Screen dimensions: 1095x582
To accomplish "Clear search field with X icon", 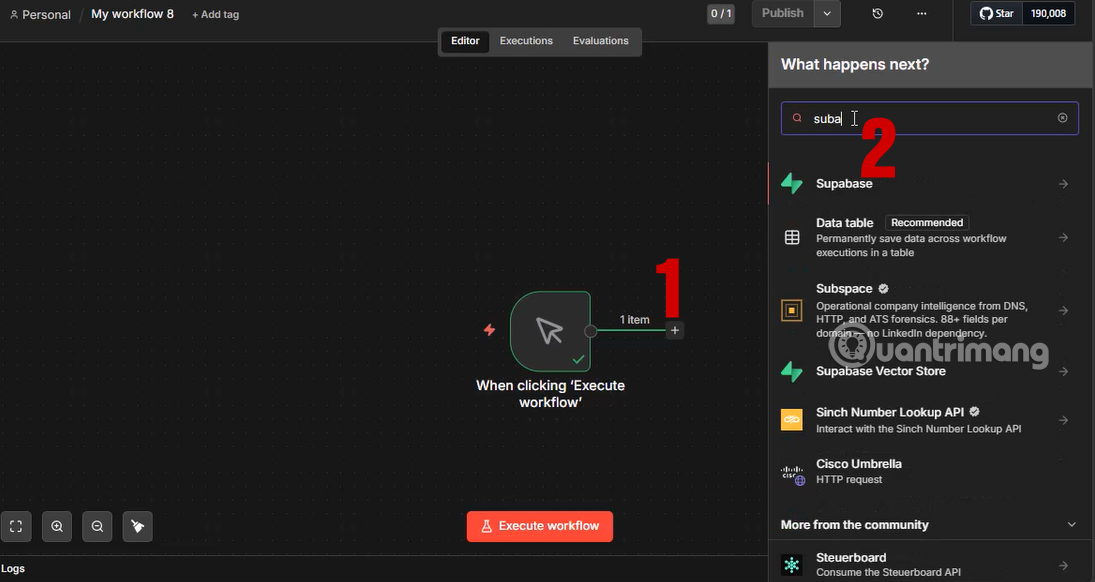I will pos(1062,118).
